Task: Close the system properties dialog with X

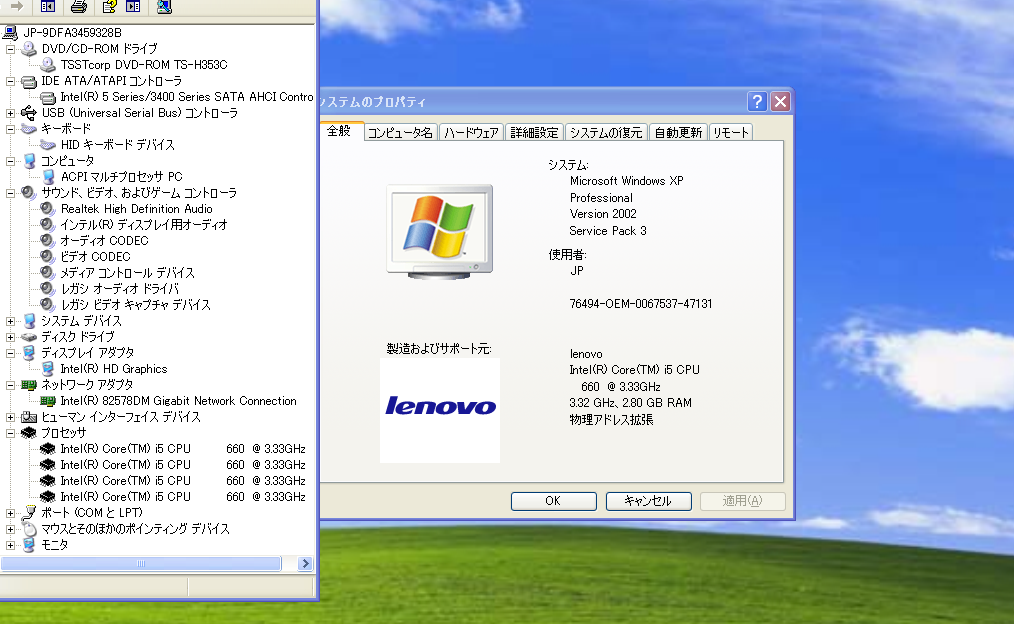Action: point(781,102)
